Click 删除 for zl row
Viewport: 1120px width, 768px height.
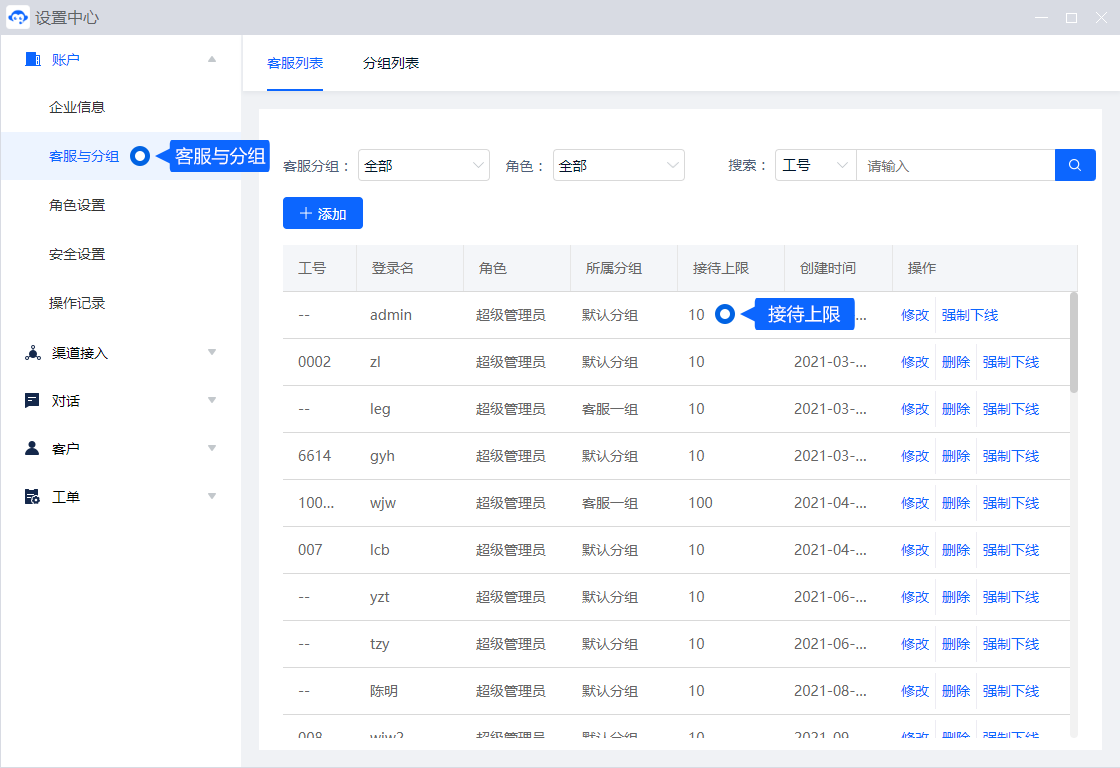[956, 362]
